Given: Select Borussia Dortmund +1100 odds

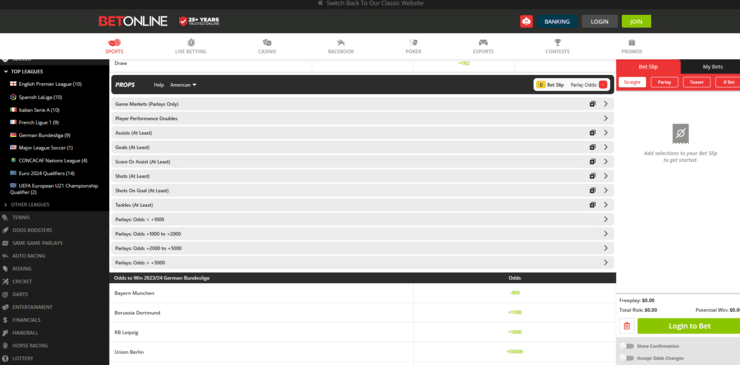Looking at the screenshot, I should (x=514, y=313).
